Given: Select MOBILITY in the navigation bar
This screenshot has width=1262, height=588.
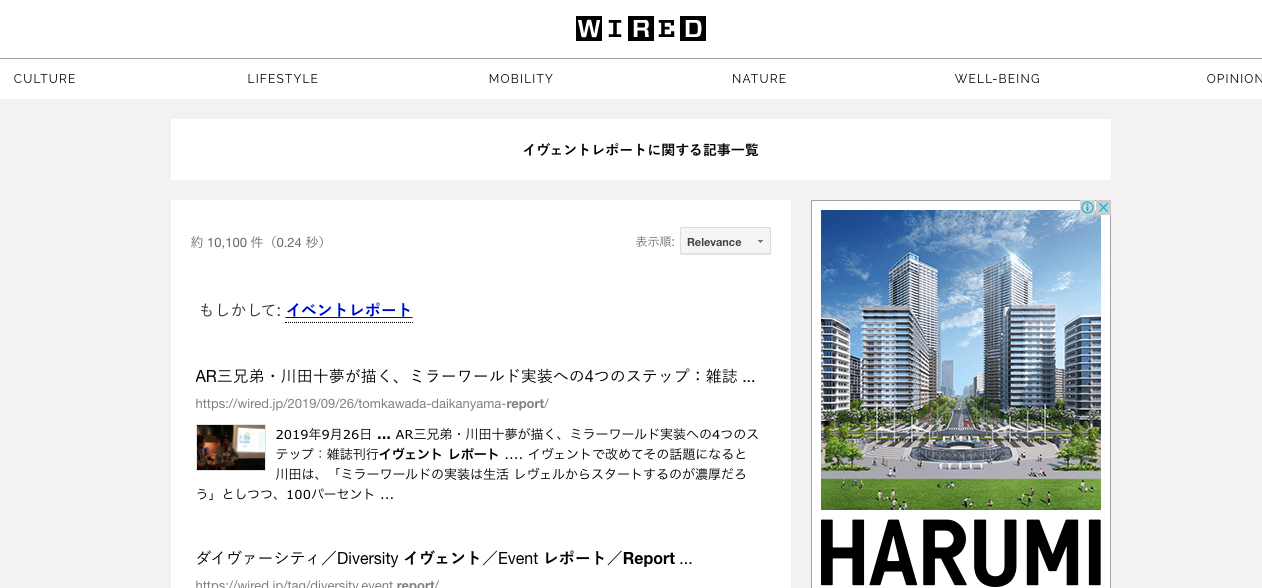Looking at the screenshot, I should point(521,79).
